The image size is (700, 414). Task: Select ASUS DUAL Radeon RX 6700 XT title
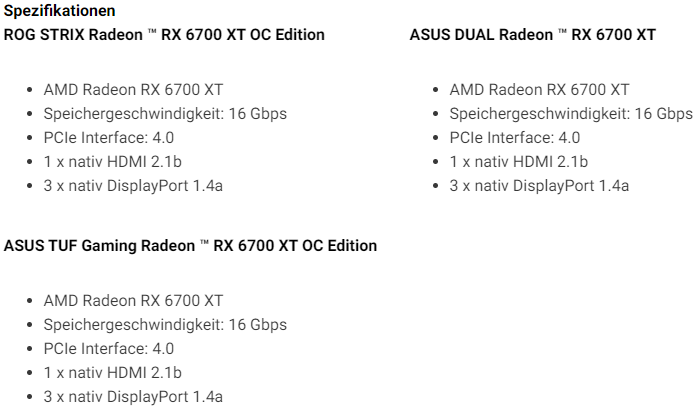tap(533, 35)
